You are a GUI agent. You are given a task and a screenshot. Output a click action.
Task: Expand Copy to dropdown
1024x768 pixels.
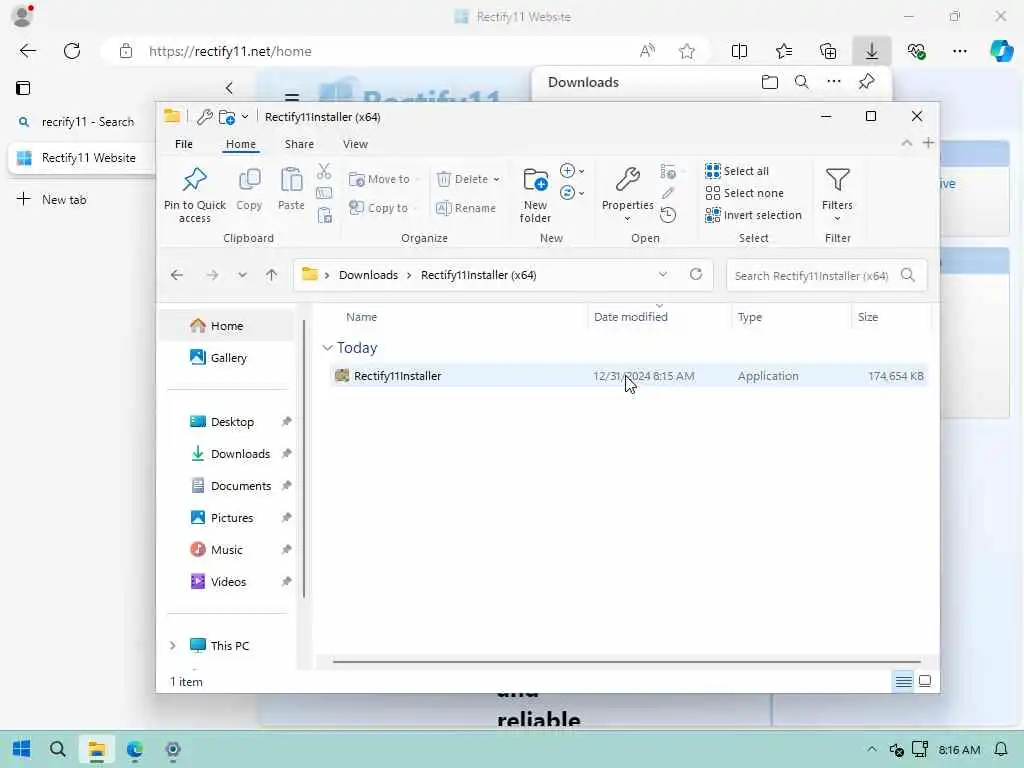coord(415,208)
